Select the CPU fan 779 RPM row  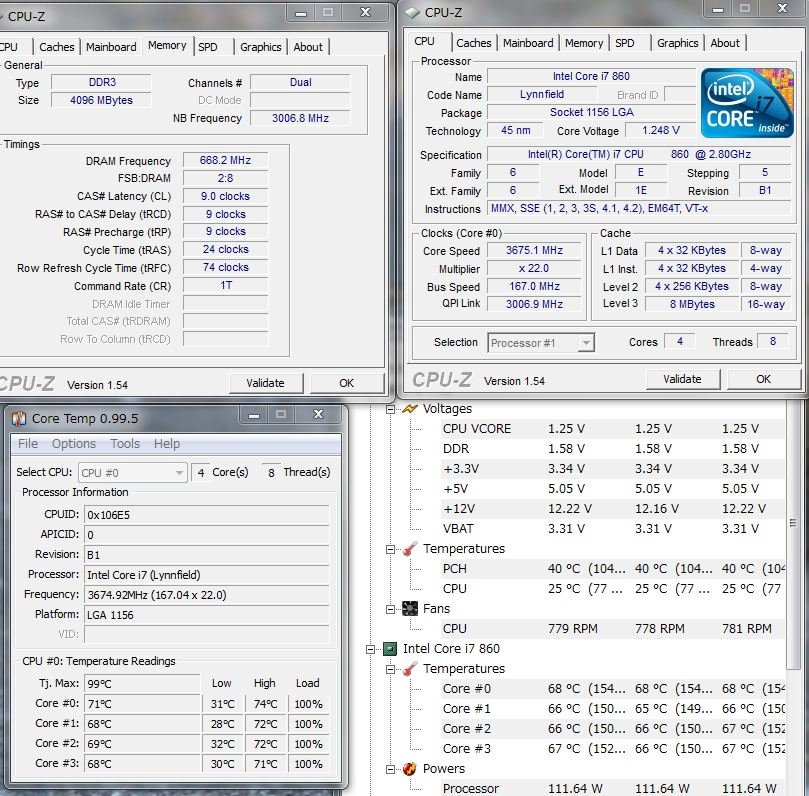(x=612, y=628)
